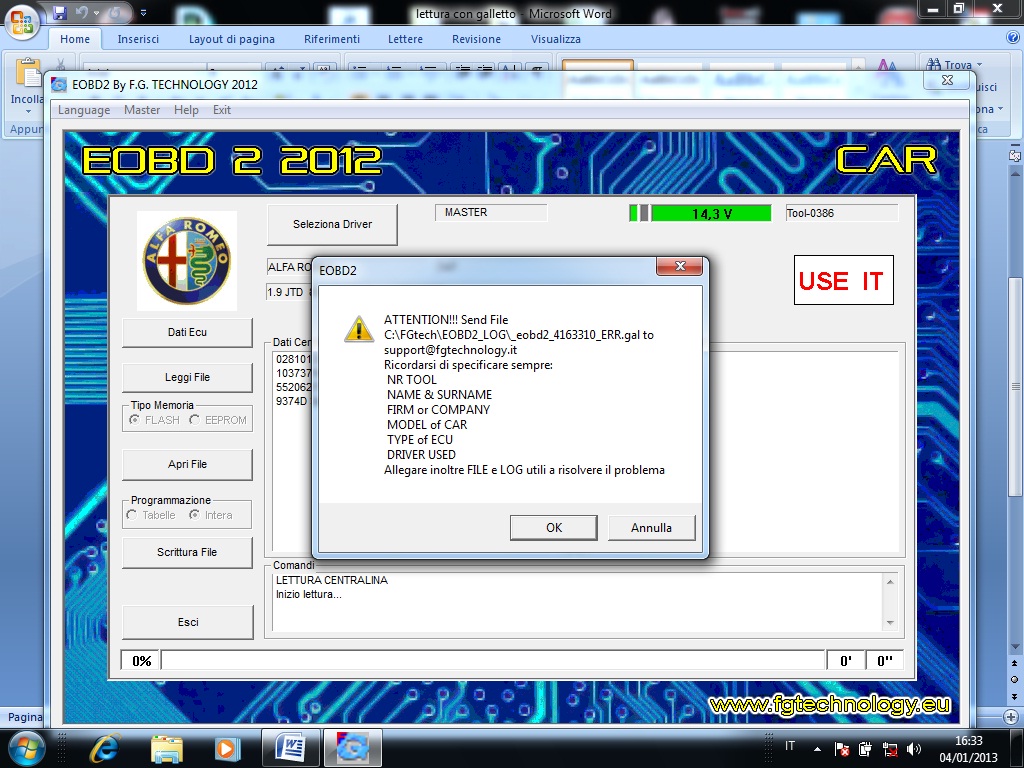Open the Lettere ribbon tab
Viewport: 1024px width, 768px height.
pos(405,39)
